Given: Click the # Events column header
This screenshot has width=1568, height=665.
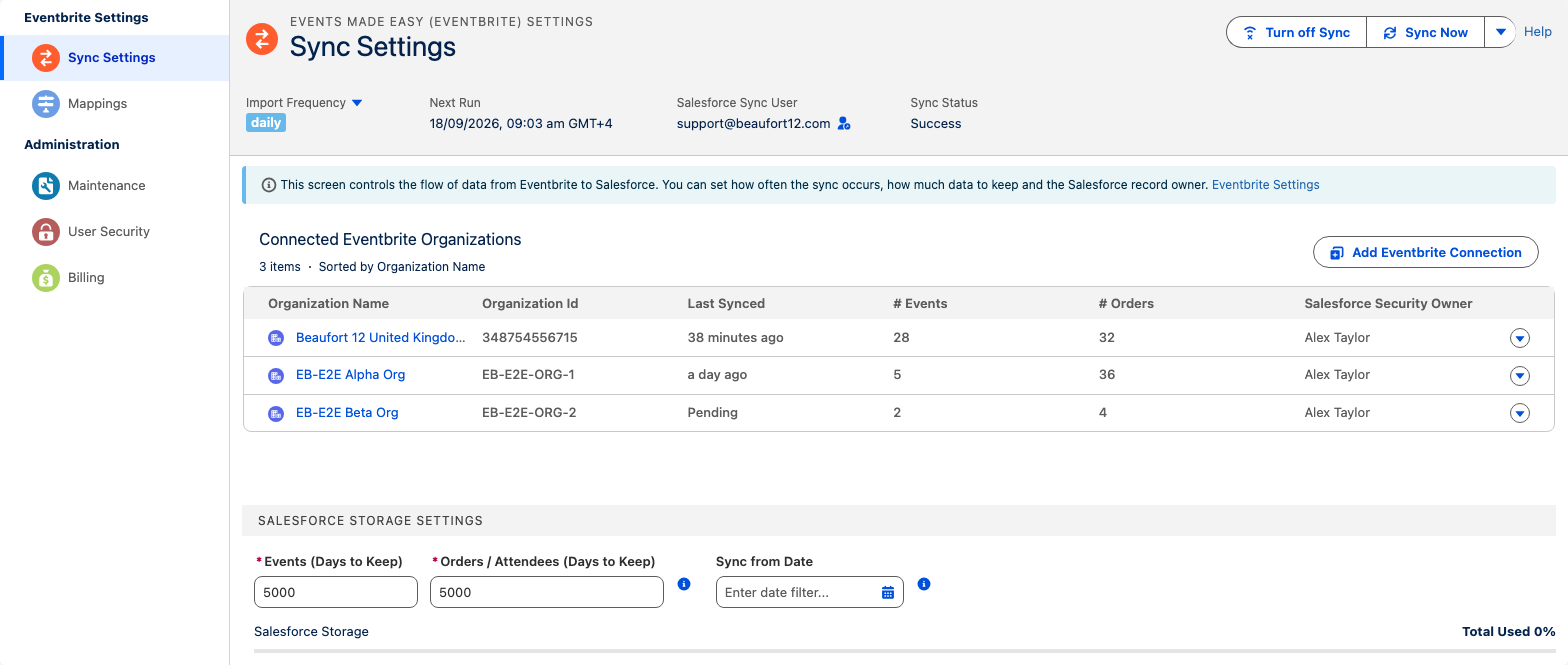Looking at the screenshot, I should 920,304.
